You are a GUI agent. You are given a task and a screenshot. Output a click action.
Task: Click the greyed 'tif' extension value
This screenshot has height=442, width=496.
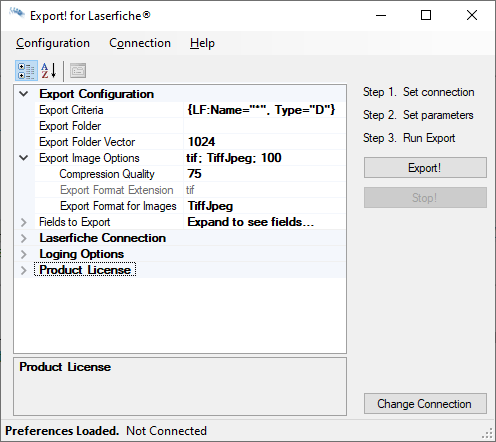190,190
